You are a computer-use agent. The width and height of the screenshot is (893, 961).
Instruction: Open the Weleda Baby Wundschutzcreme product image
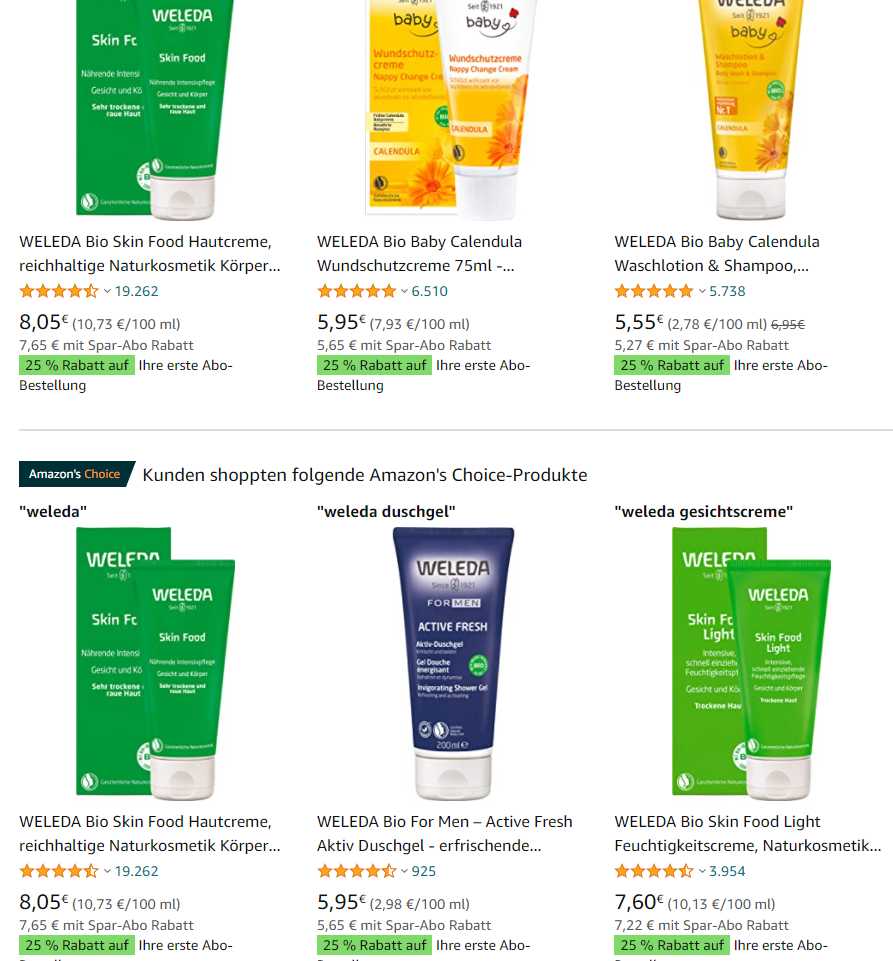(452, 109)
